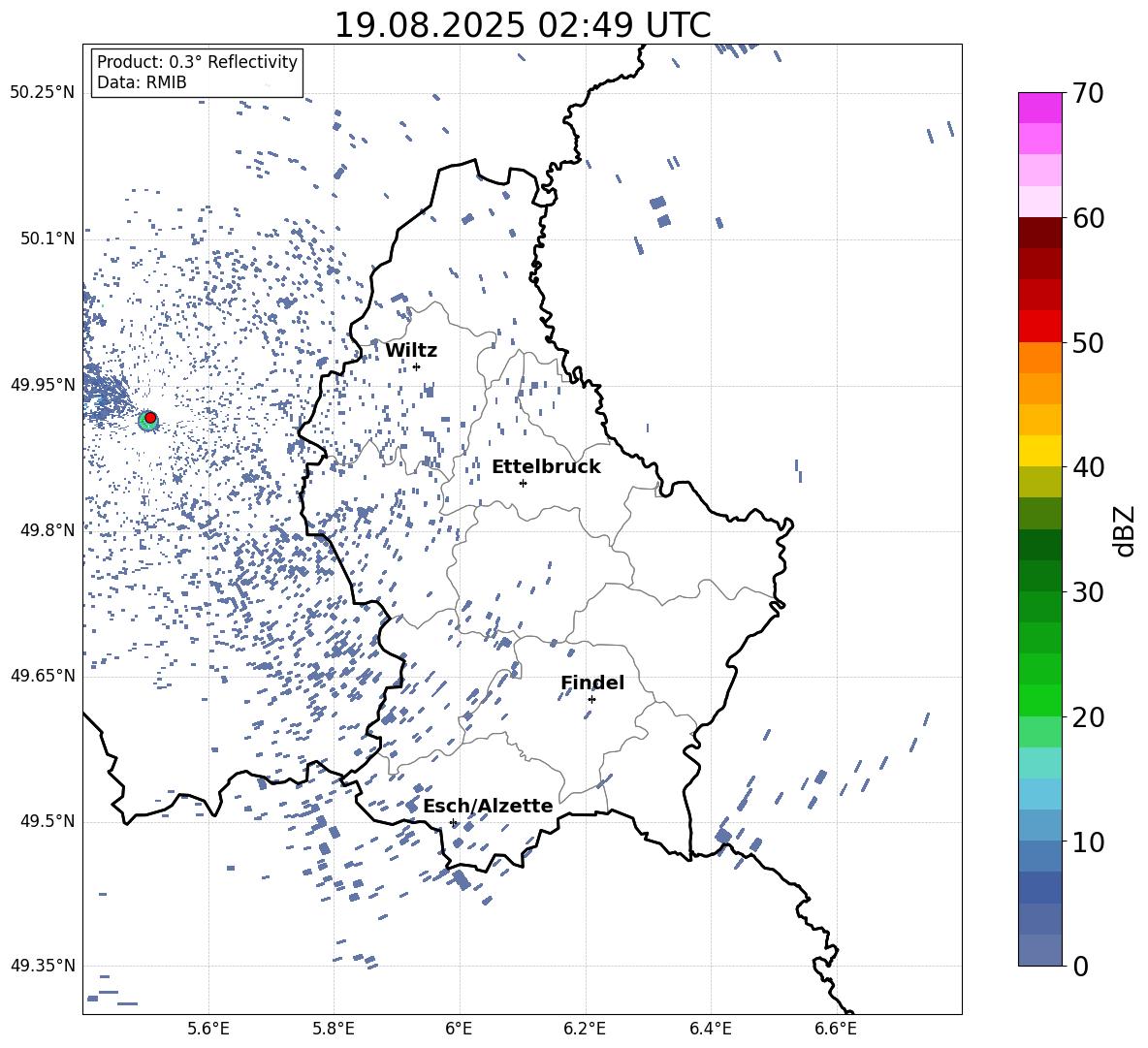This screenshot has width=1148, height=1048.
Task: Click the 'Data: RMIB' text
Action: tap(142, 82)
